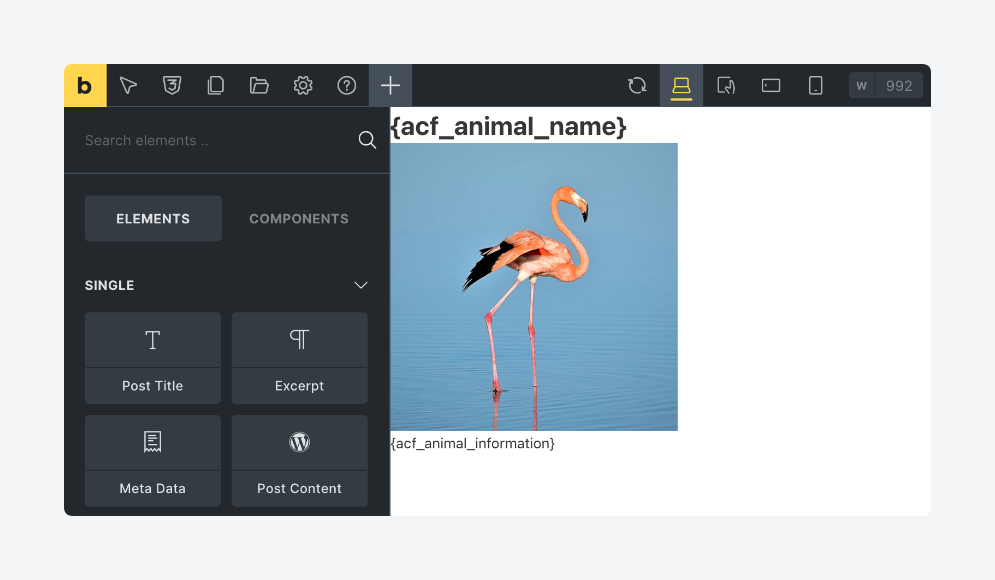Open the pages icon in toolbar
Viewport: 995px width, 580px height.
point(216,85)
